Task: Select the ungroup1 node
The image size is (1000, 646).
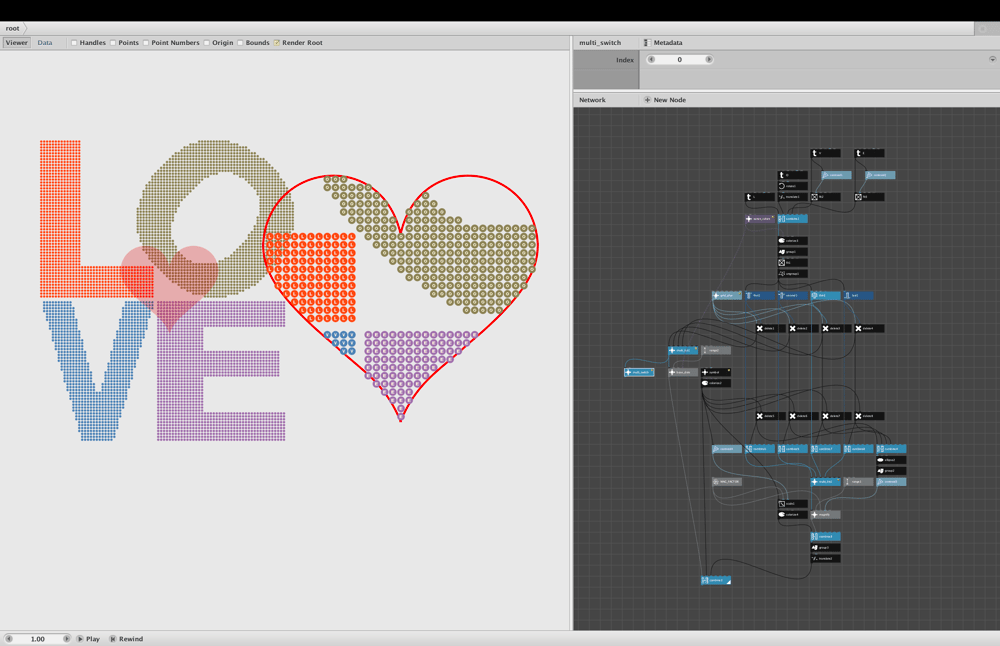Action: pos(793,274)
